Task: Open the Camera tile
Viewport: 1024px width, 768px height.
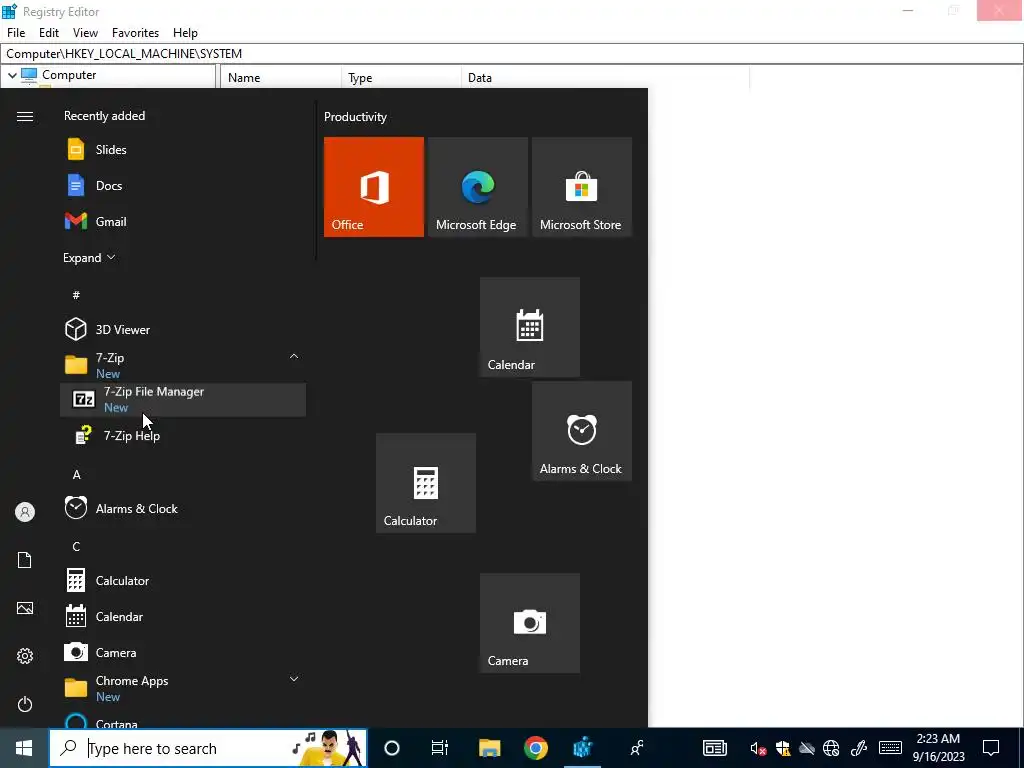Action: point(530,623)
